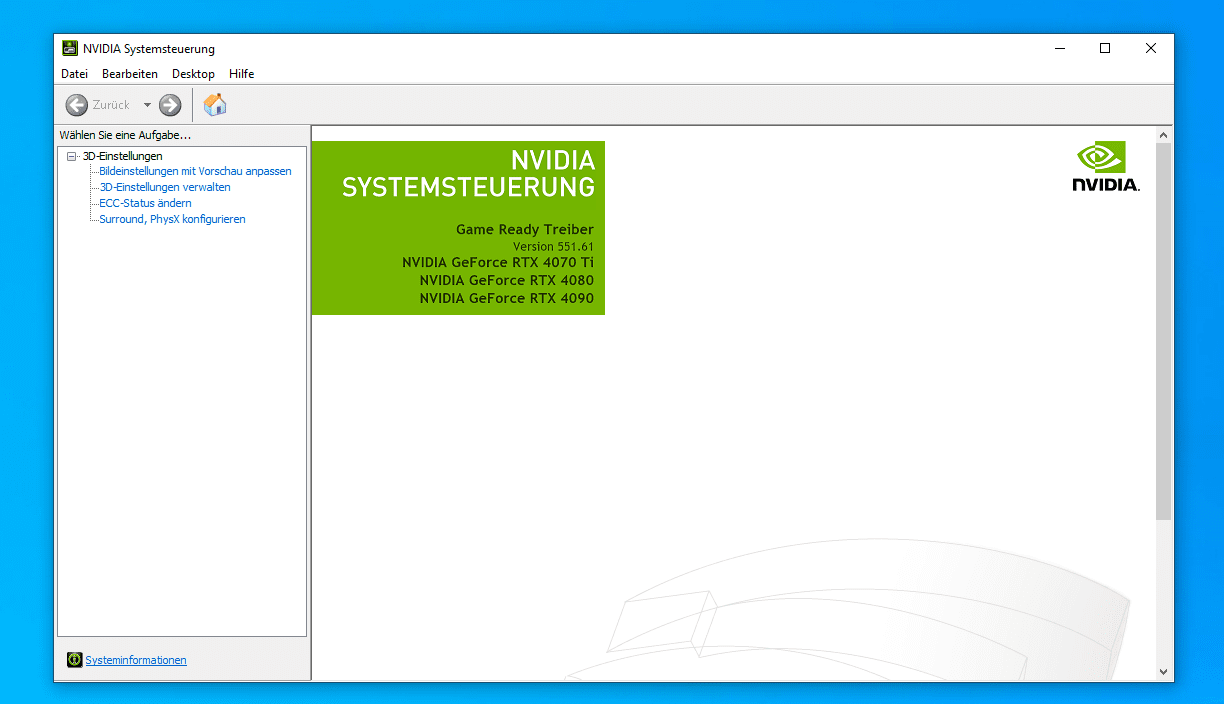Select the 3D-Einstellungen tree item
This screenshot has width=1224, height=704.
click(122, 156)
